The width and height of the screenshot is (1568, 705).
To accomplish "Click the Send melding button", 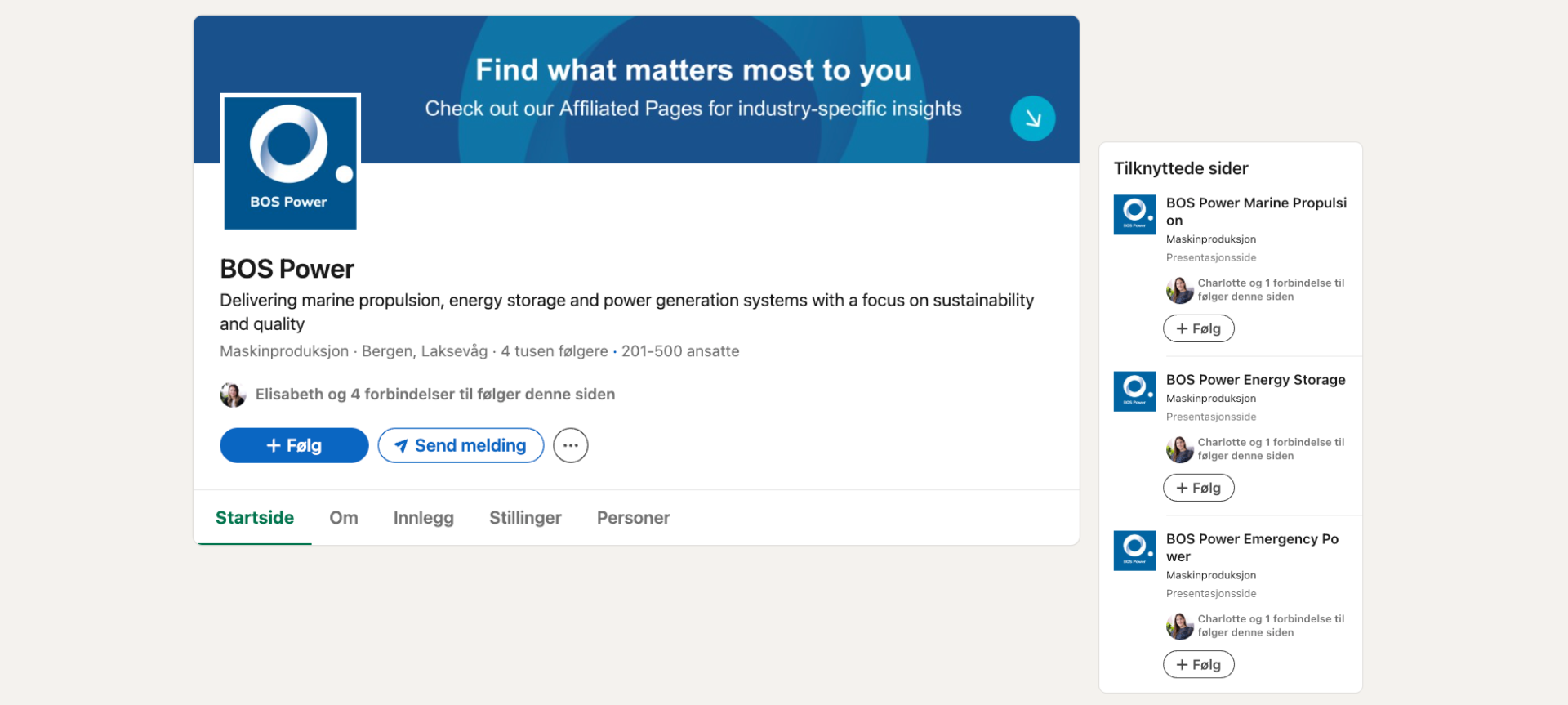I will [461, 445].
